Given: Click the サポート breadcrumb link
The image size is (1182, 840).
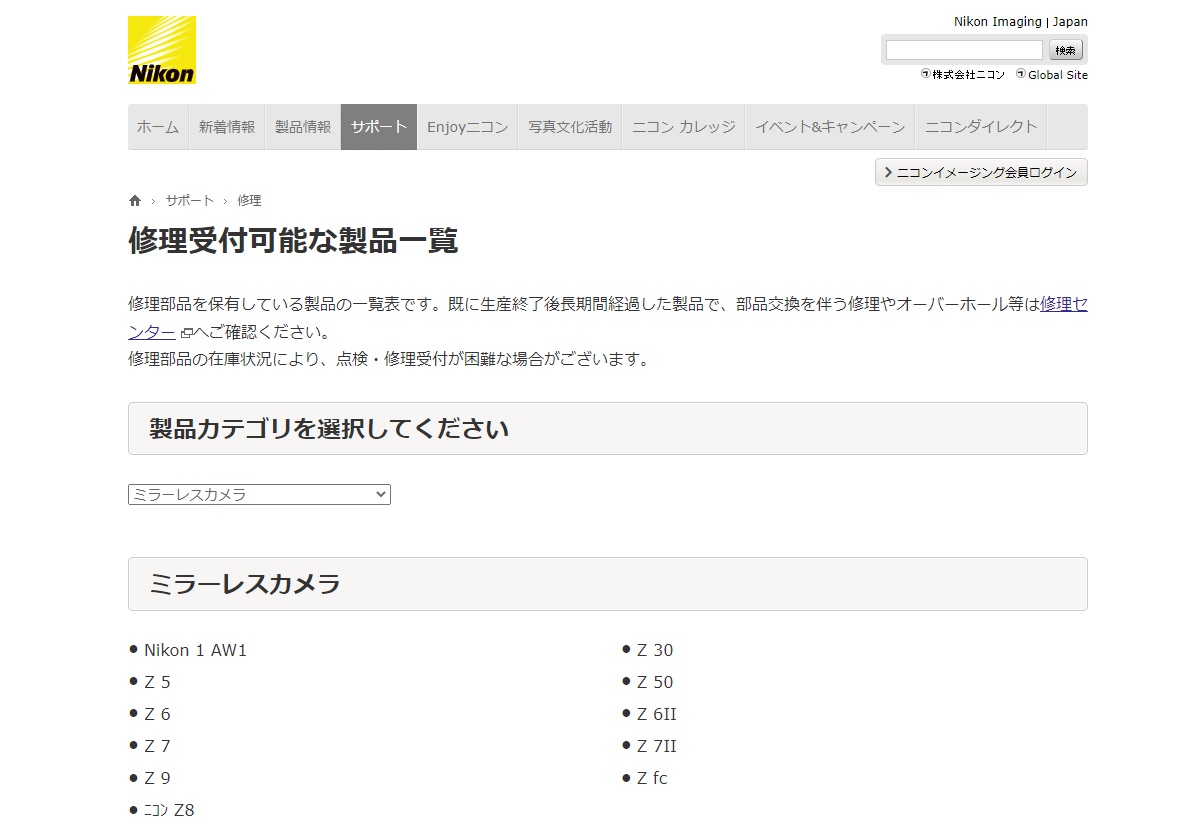Looking at the screenshot, I should tap(190, 201).
